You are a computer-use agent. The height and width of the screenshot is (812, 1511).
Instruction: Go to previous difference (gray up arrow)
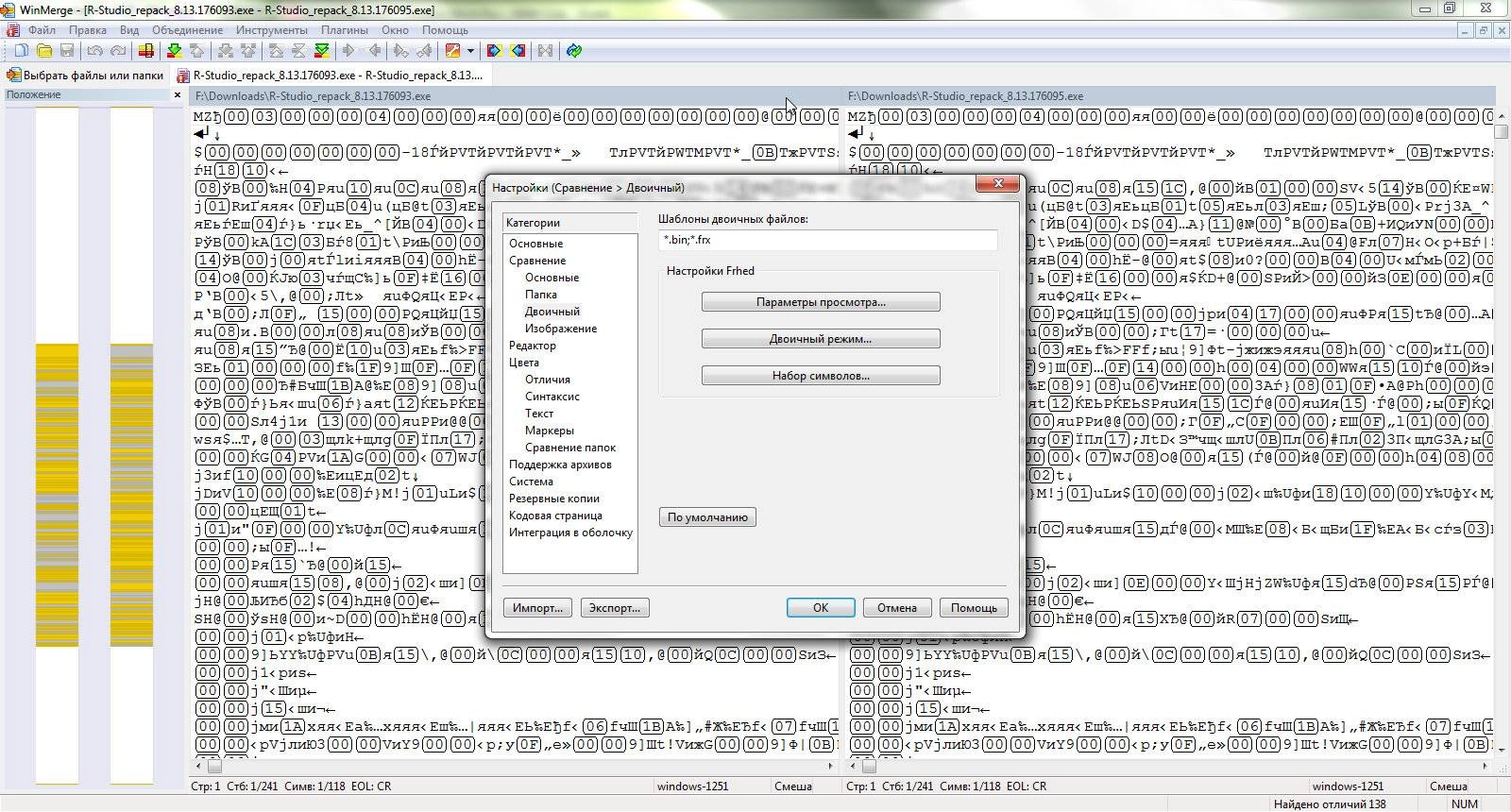pyautogui.click(x=196, y=51)
